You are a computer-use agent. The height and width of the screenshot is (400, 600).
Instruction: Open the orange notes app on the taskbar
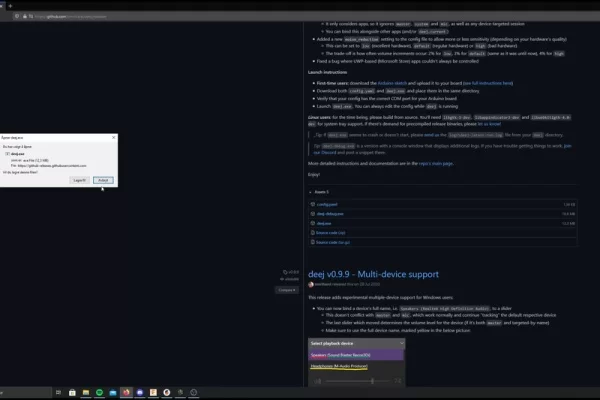(153, 392)
